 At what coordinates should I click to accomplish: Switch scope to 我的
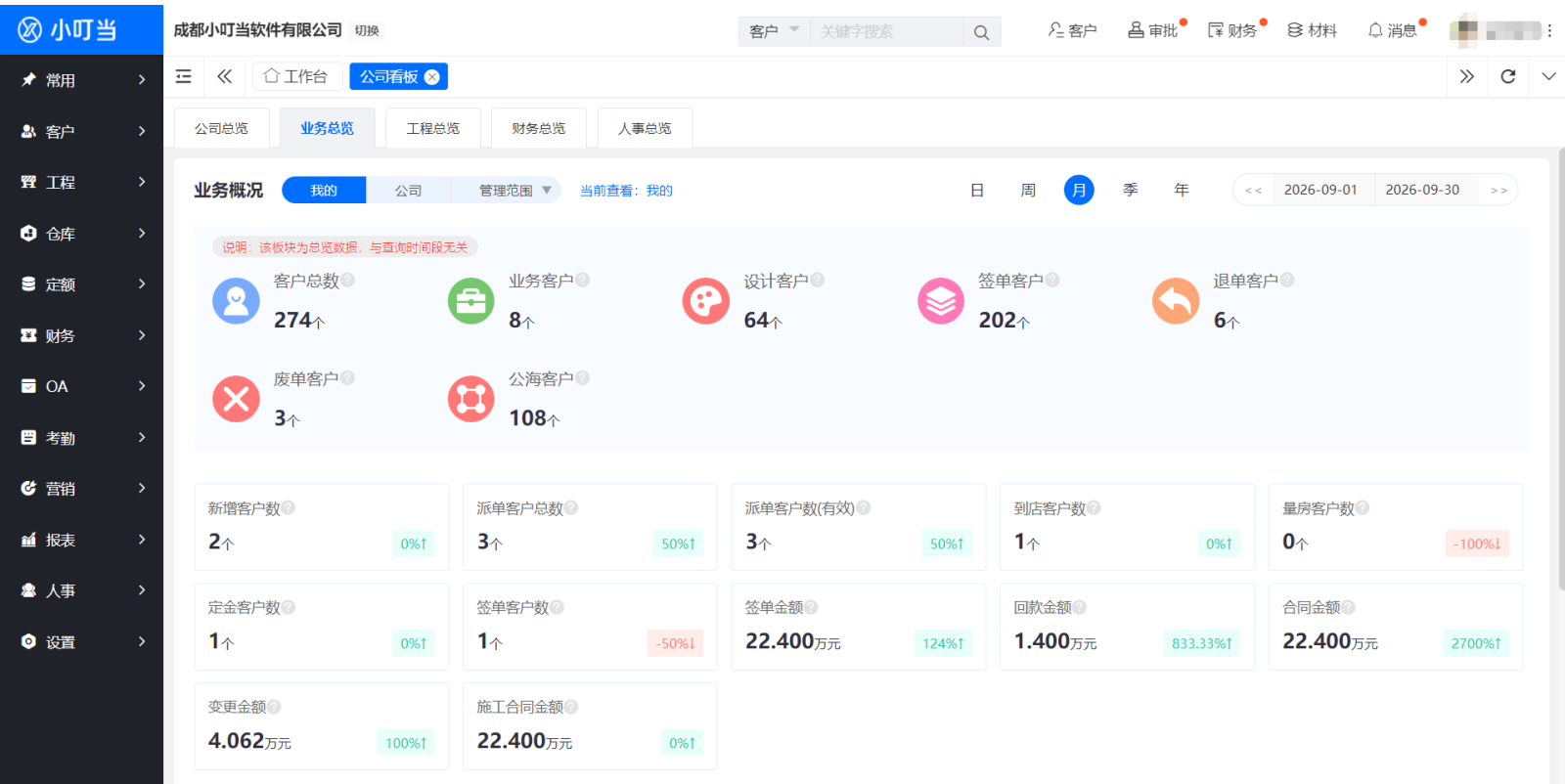tap(324, 191)
